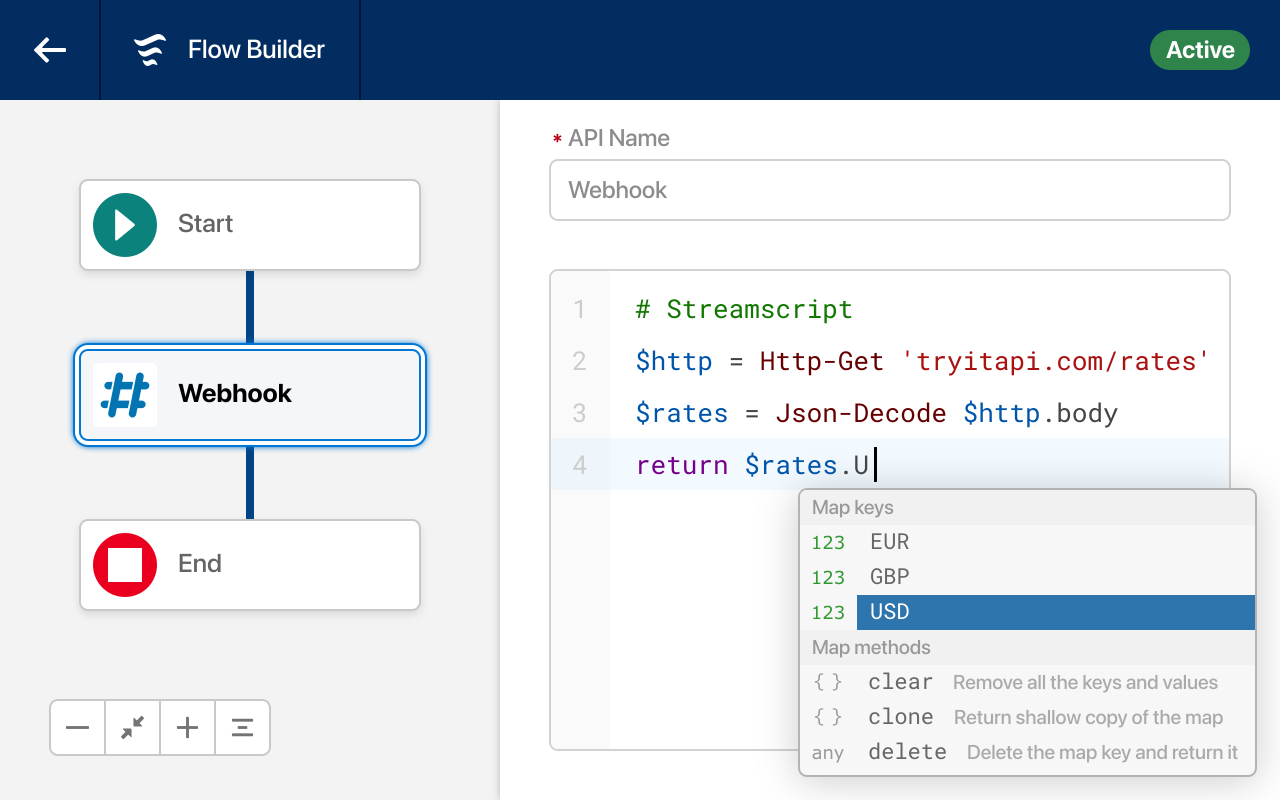Click the return keyword on line 4
The height and width of the screenshot is (800, 1280).
pyautogui.click(x=682, y=465)
